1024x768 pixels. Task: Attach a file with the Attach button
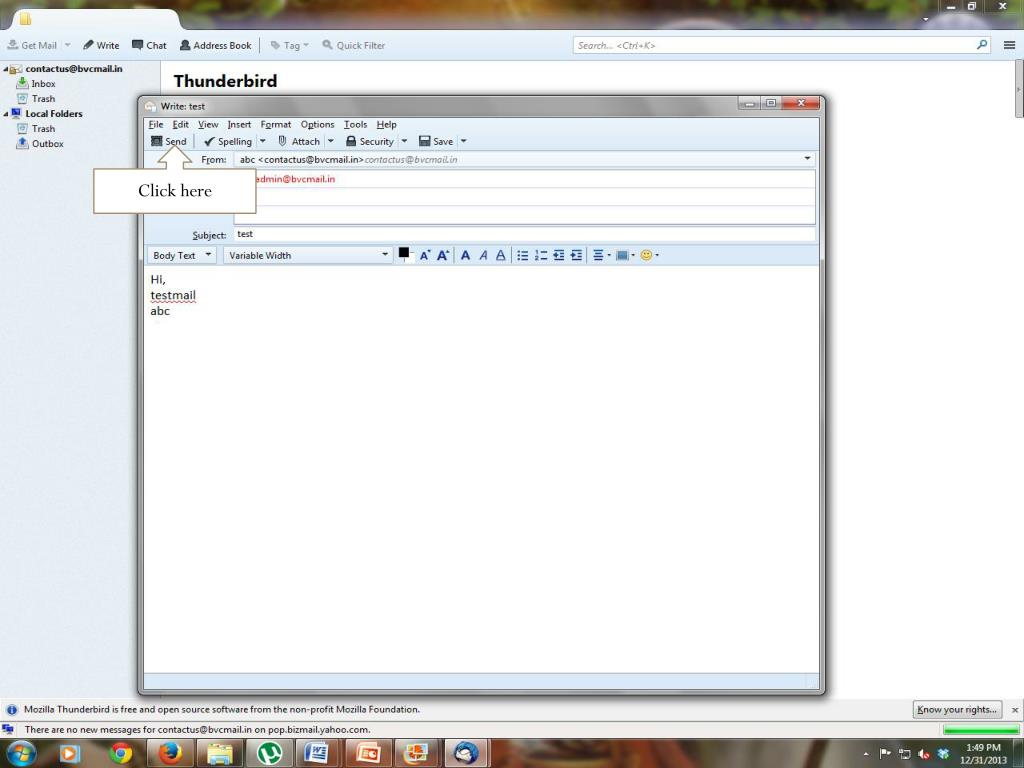[299, 141]
